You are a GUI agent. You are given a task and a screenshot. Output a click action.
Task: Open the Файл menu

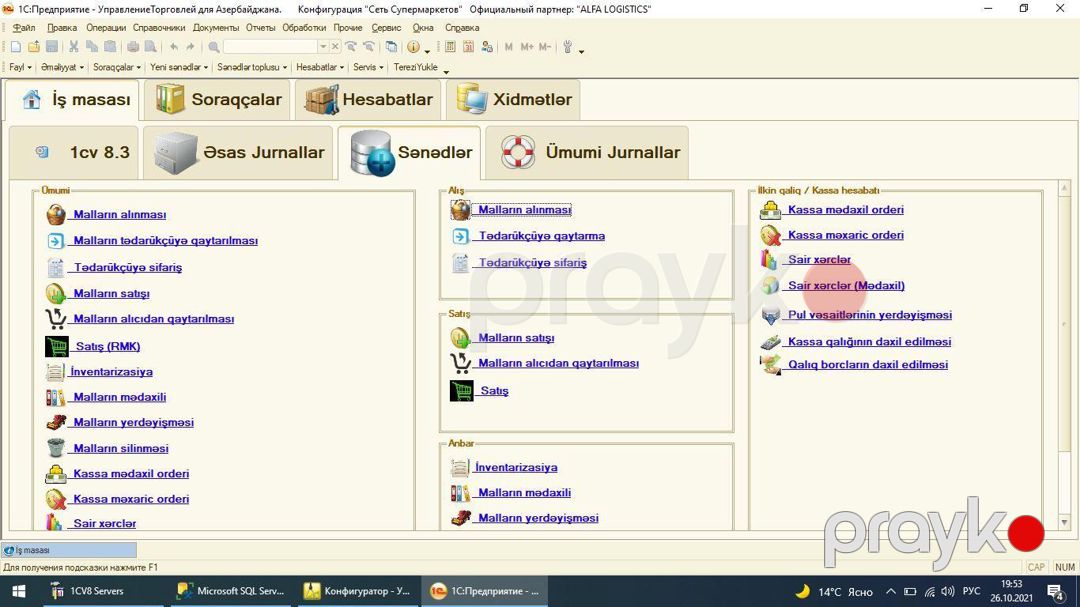point(23,28)
